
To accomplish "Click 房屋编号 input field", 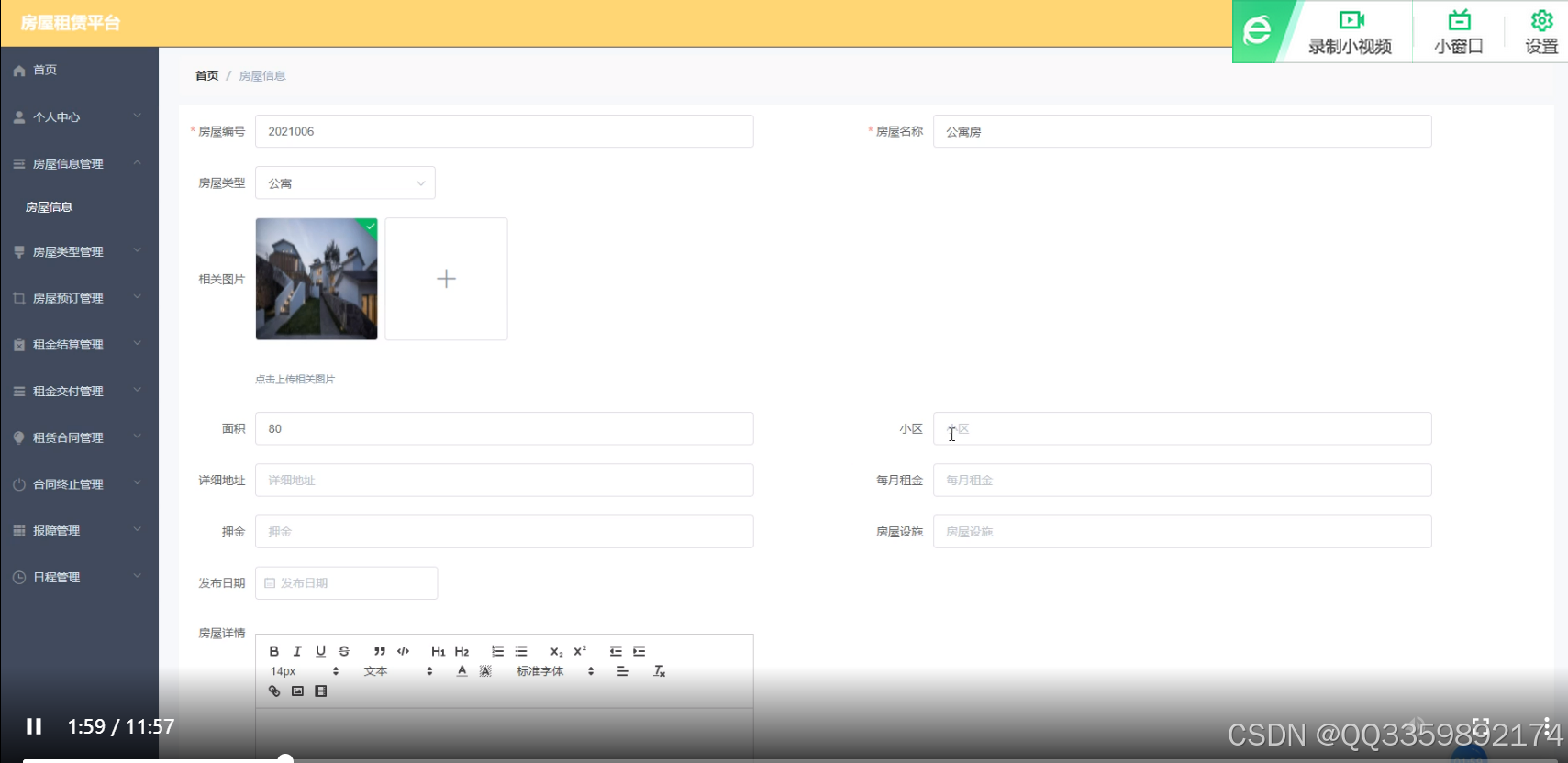I will click(x=504, y=131).
